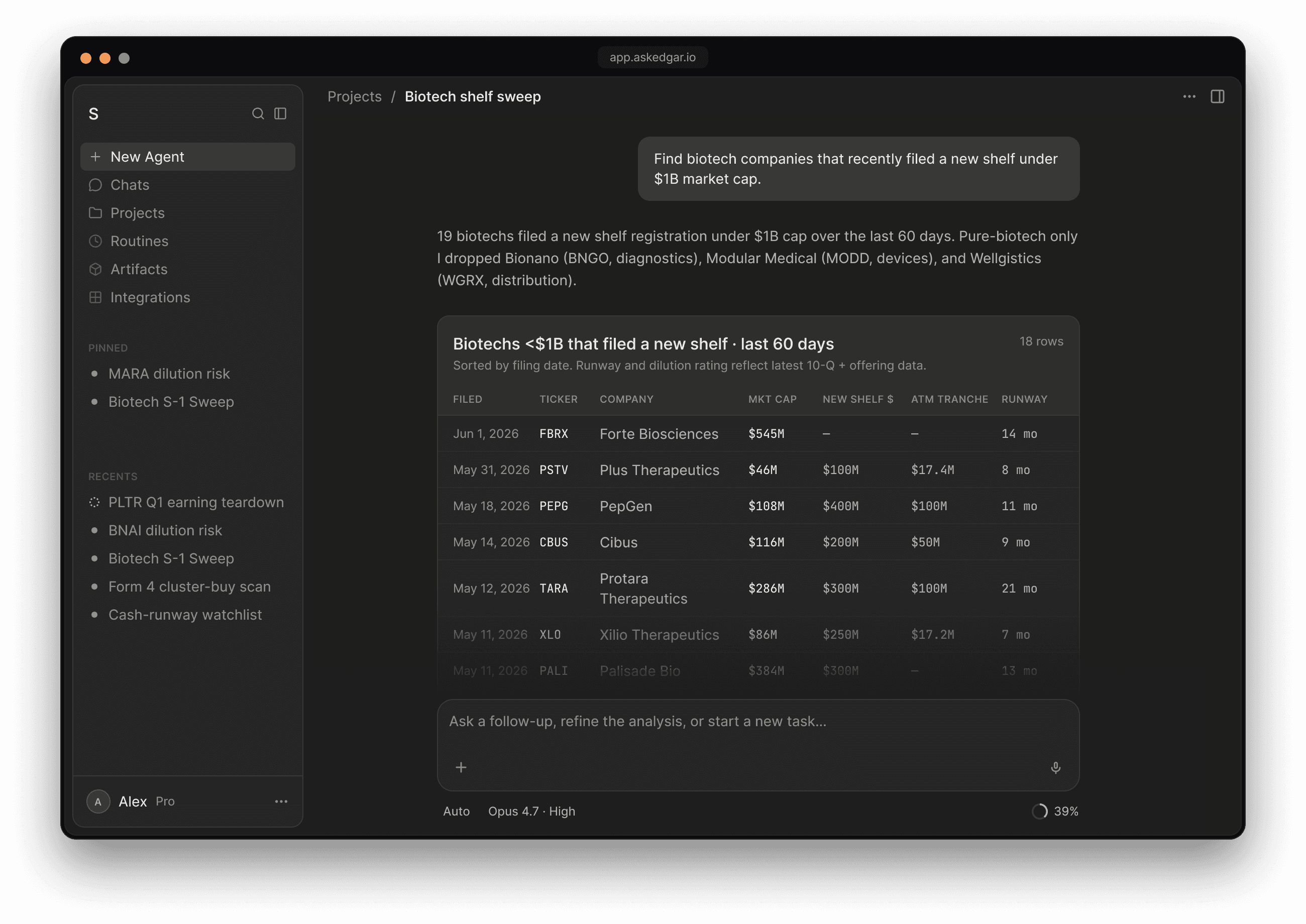This screenshot has height=924, width=1306.
Task: Click the Projects folder icon
Action: pyautogui.click(x=95, y=213)
